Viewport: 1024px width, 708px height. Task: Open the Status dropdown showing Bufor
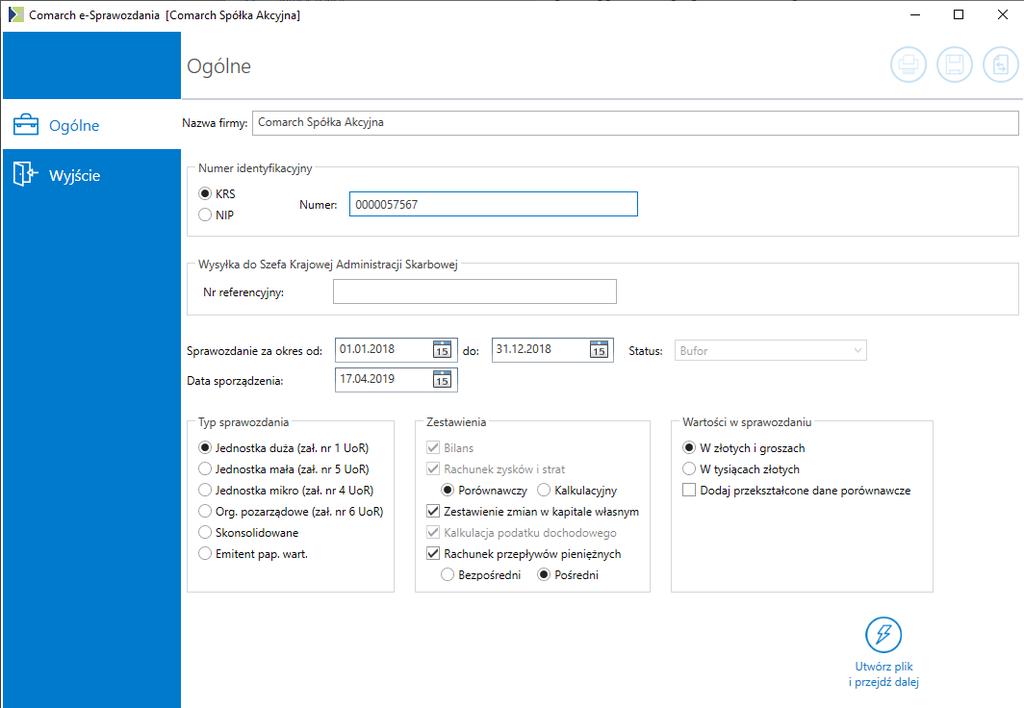[x=771, y=351]
